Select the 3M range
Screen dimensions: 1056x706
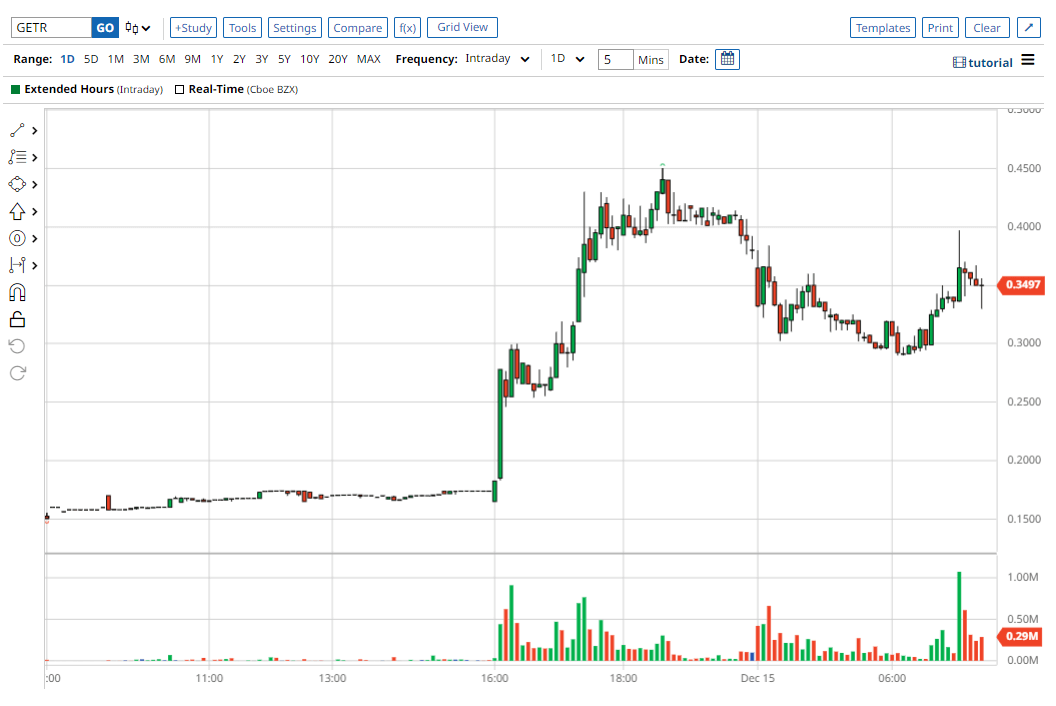click(141, 59)
